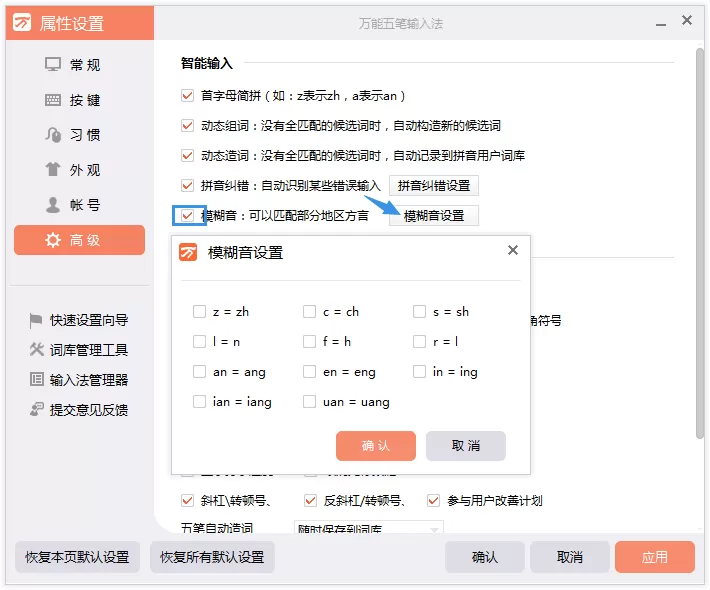Click the feedback icon for 提交意见反馈
The image size is (710, 590).
point(37,409)
